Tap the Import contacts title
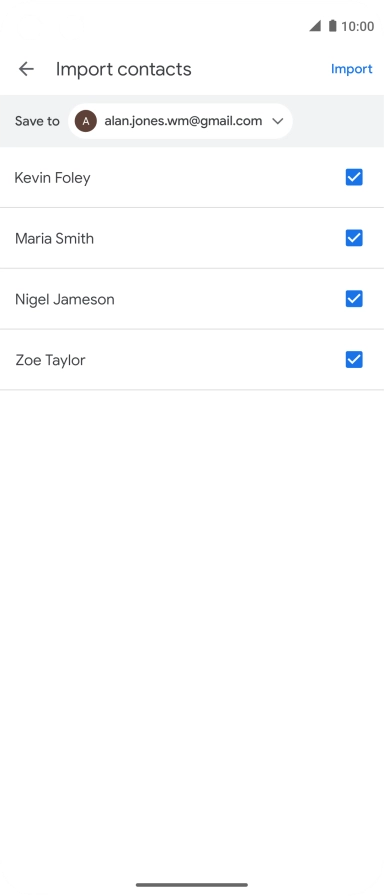This screenshot has width=384, height=896. click(x=123, y=69)
